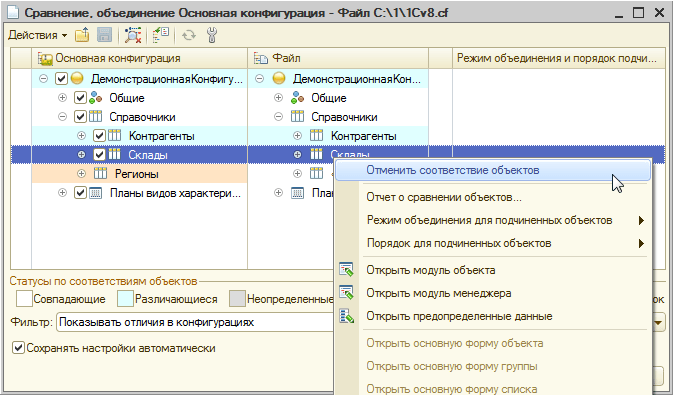Toggle the Контрагенты checkbox

99,136
